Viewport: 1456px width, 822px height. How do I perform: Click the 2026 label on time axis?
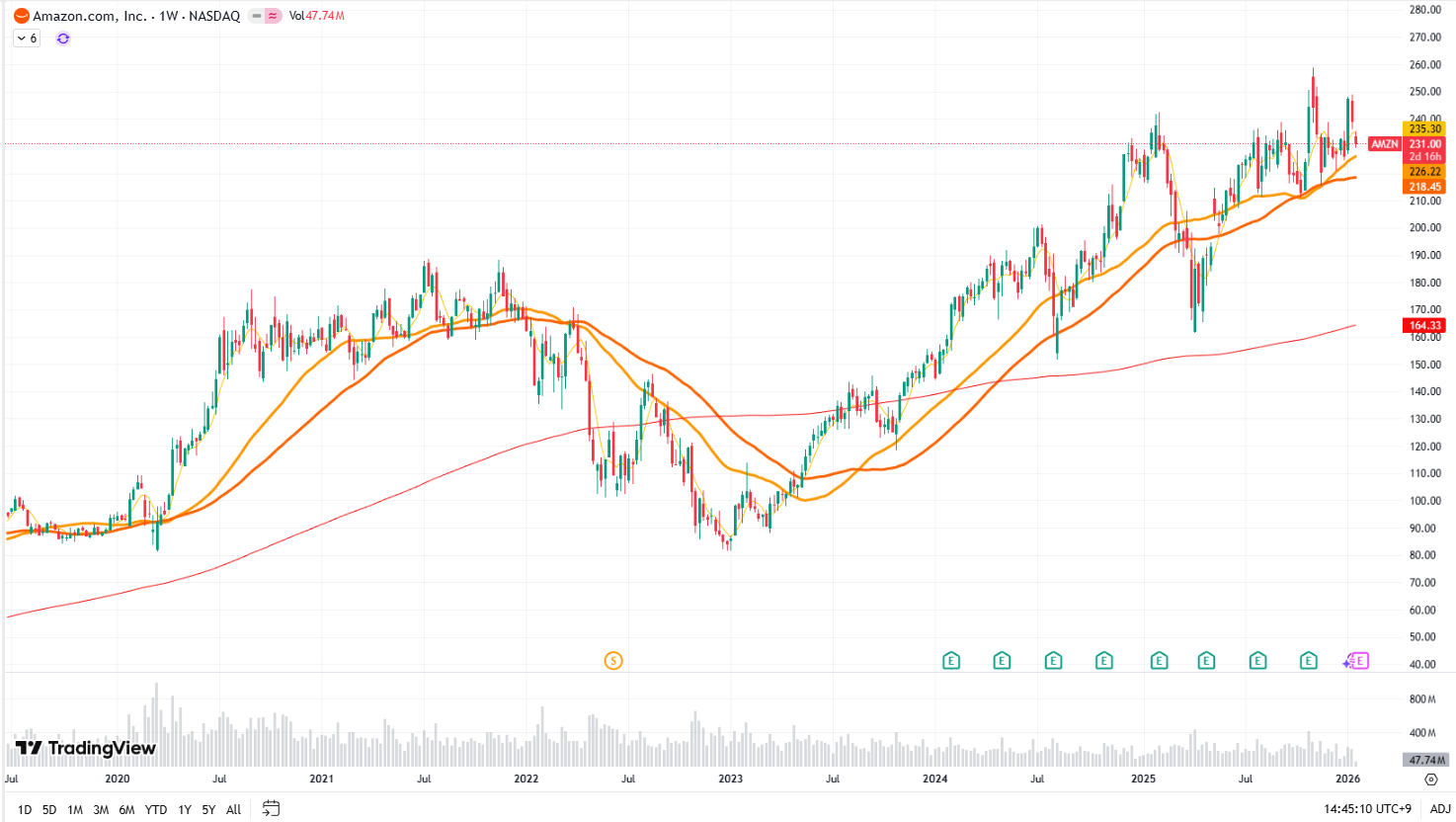point(1347,779)
